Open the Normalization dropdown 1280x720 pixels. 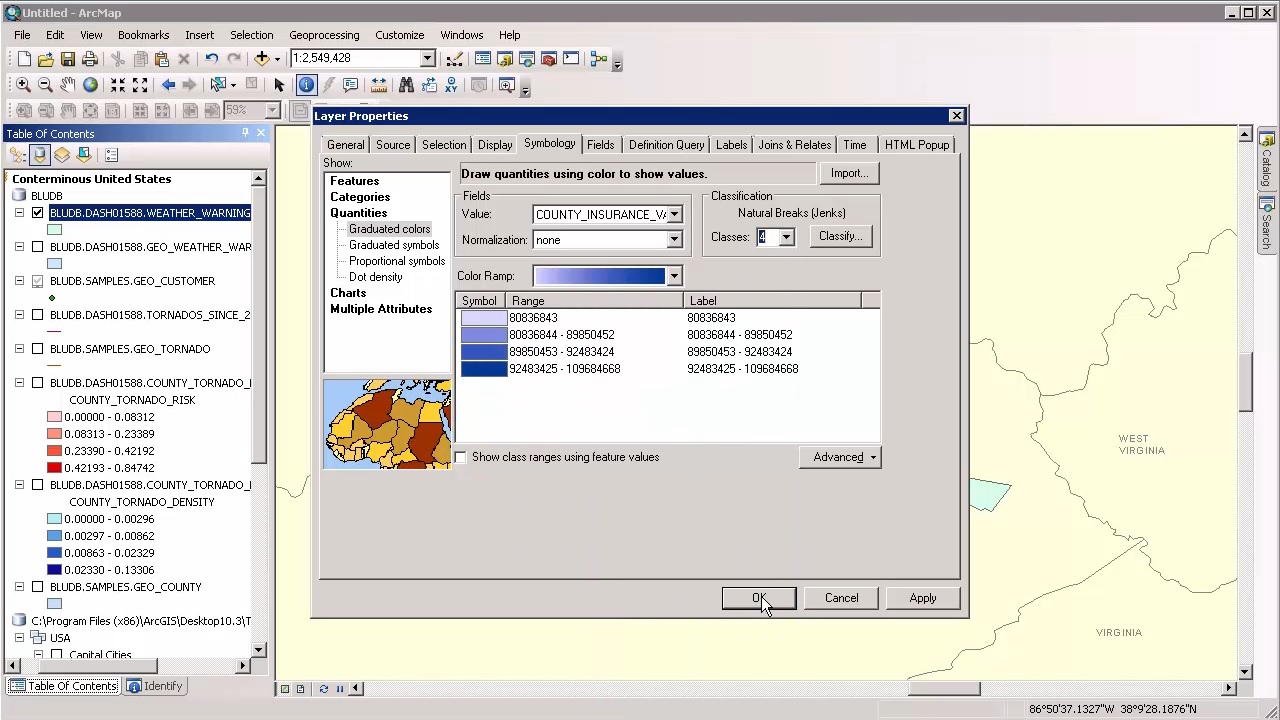point(674,240)
